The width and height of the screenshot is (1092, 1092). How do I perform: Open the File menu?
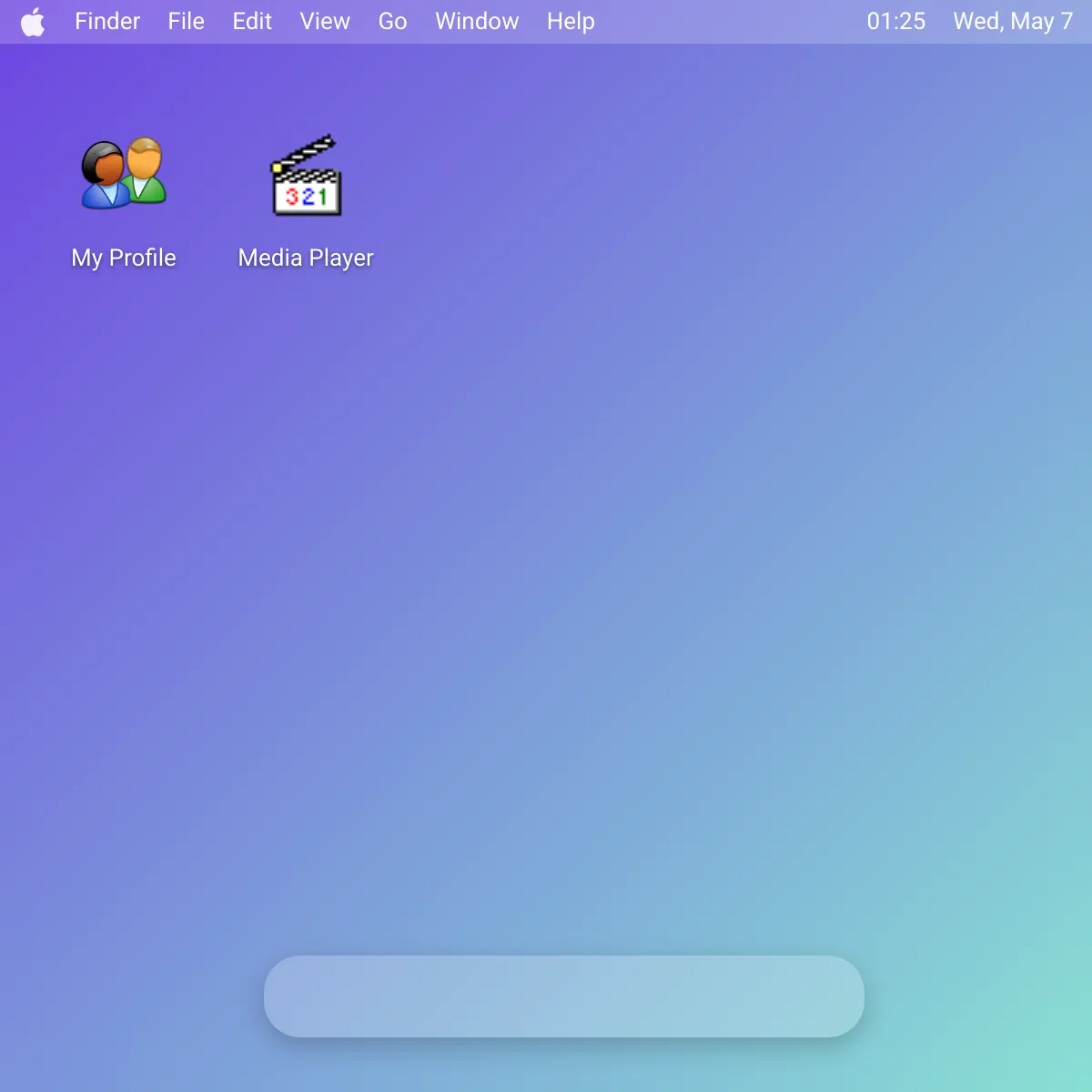pyautogui.click(x=186, y=22)
